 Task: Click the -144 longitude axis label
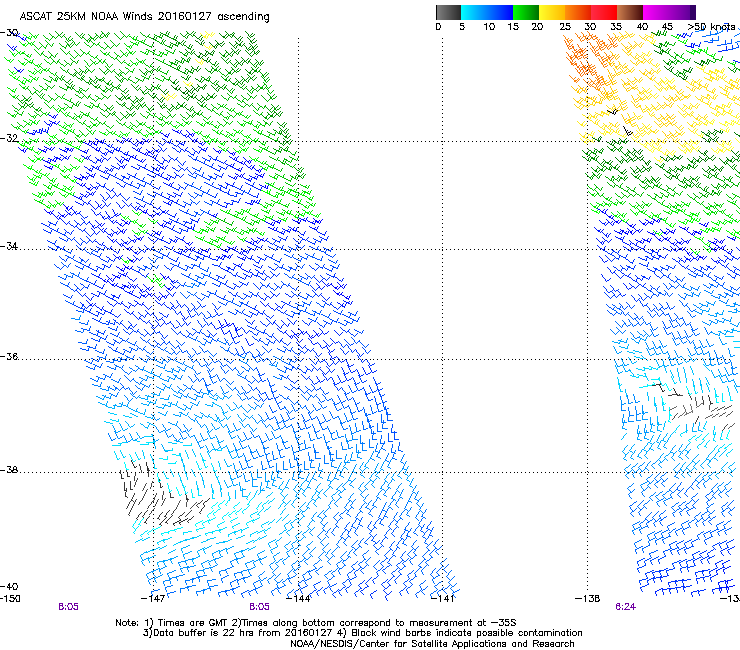pyautogui.click(x=298, y=599)
